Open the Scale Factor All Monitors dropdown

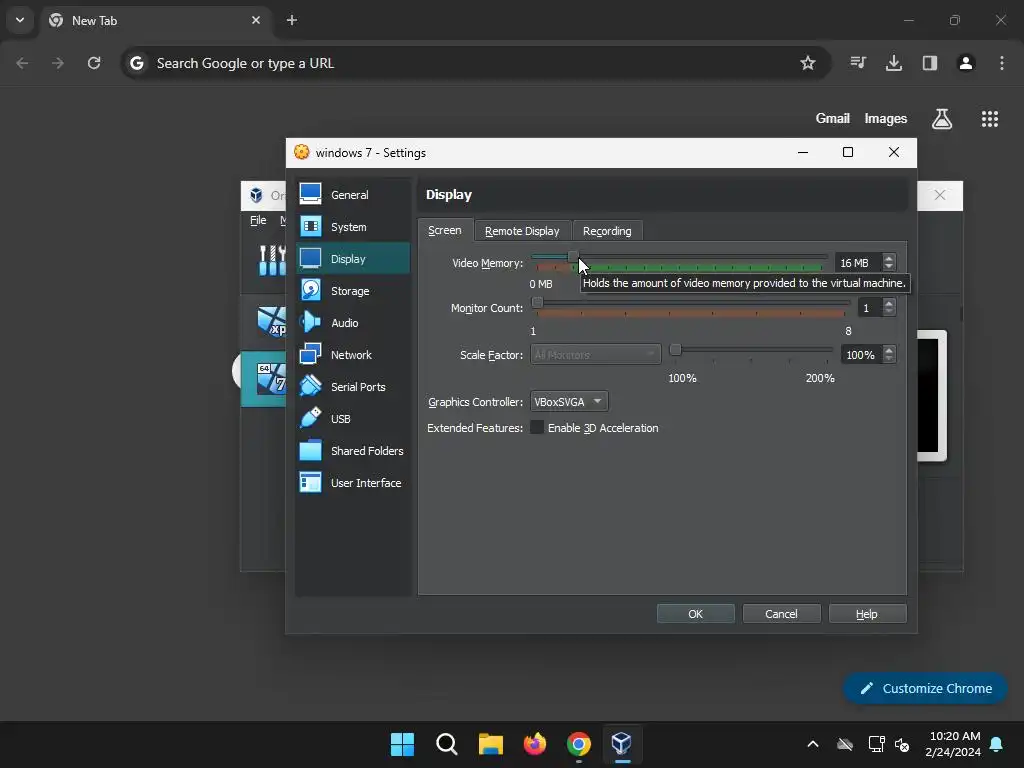coord(596,355)
